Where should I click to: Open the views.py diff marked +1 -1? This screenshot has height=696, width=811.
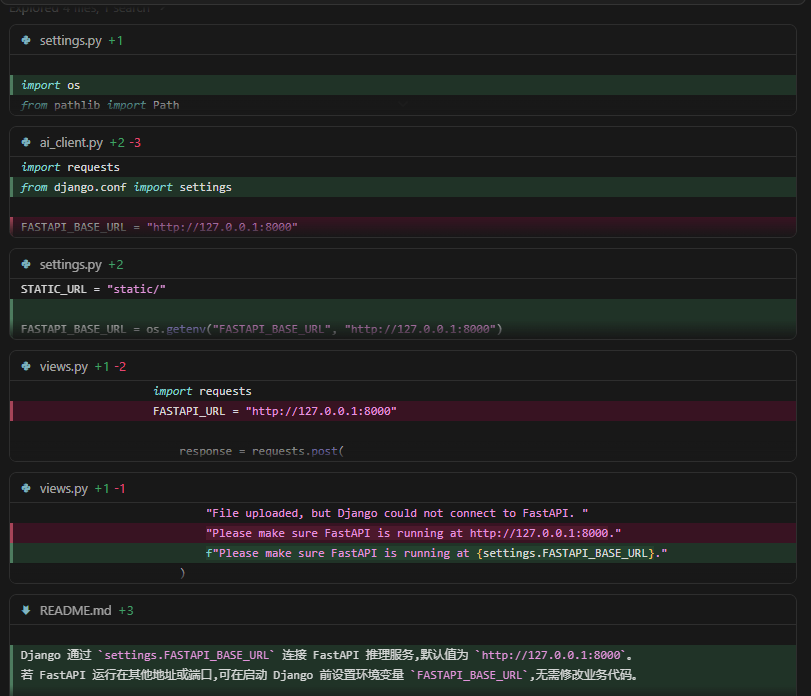click(x=64, y=488)
